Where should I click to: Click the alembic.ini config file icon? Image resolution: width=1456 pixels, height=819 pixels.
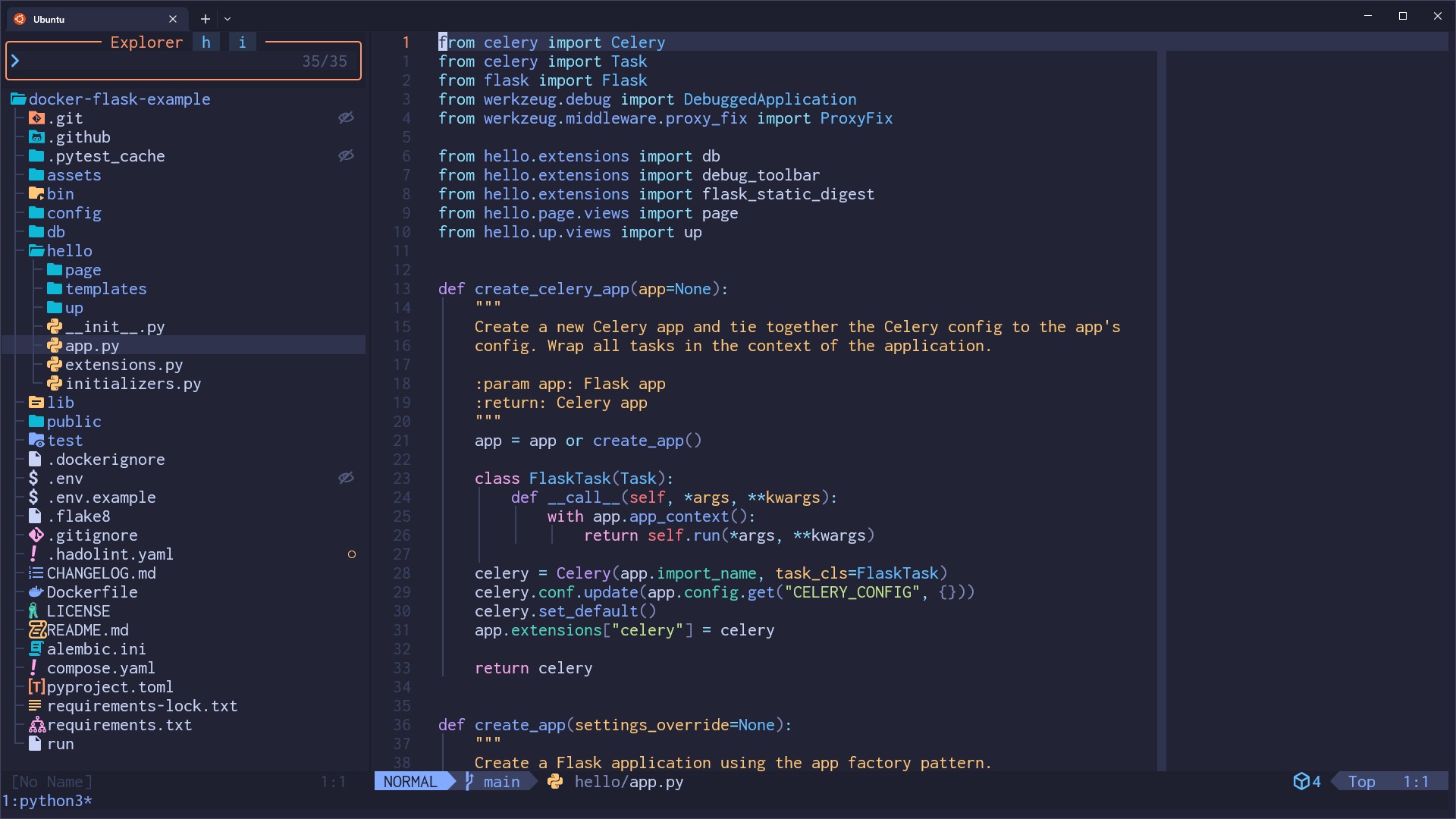pos(36,649)
